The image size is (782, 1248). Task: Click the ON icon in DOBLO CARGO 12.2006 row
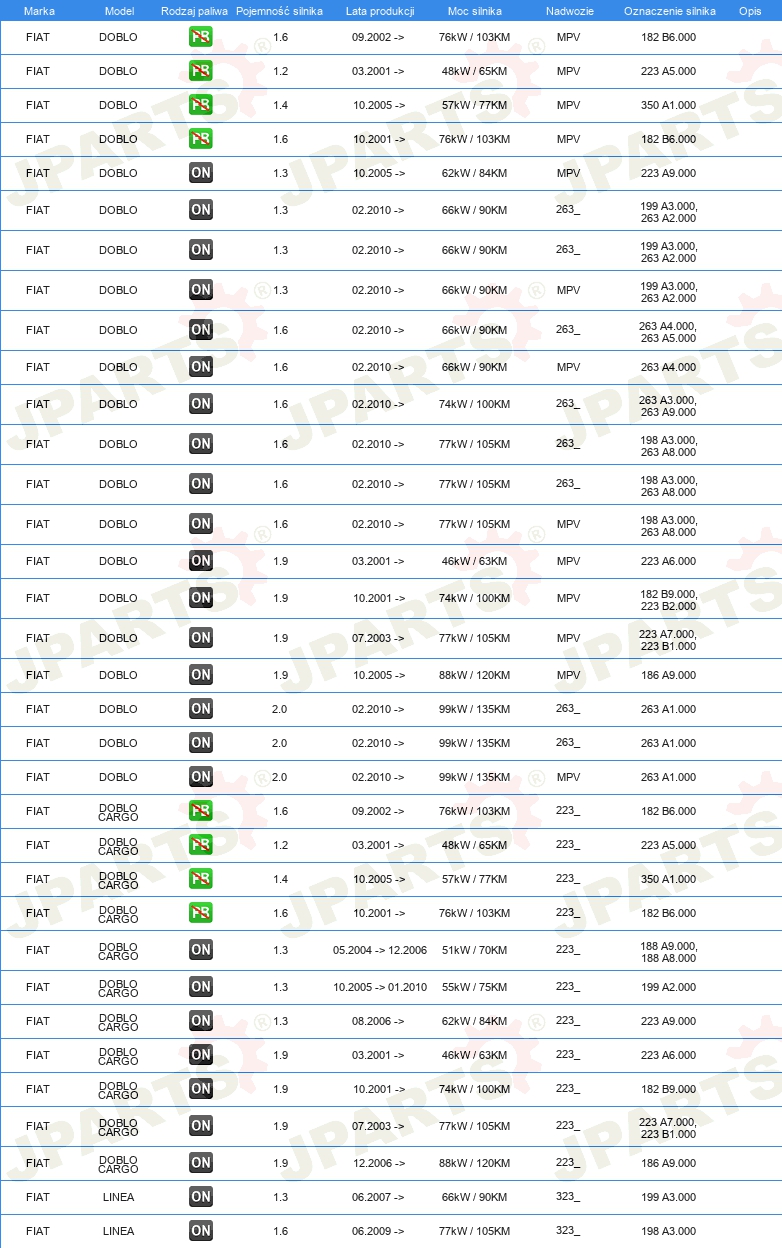point(201,1163)
